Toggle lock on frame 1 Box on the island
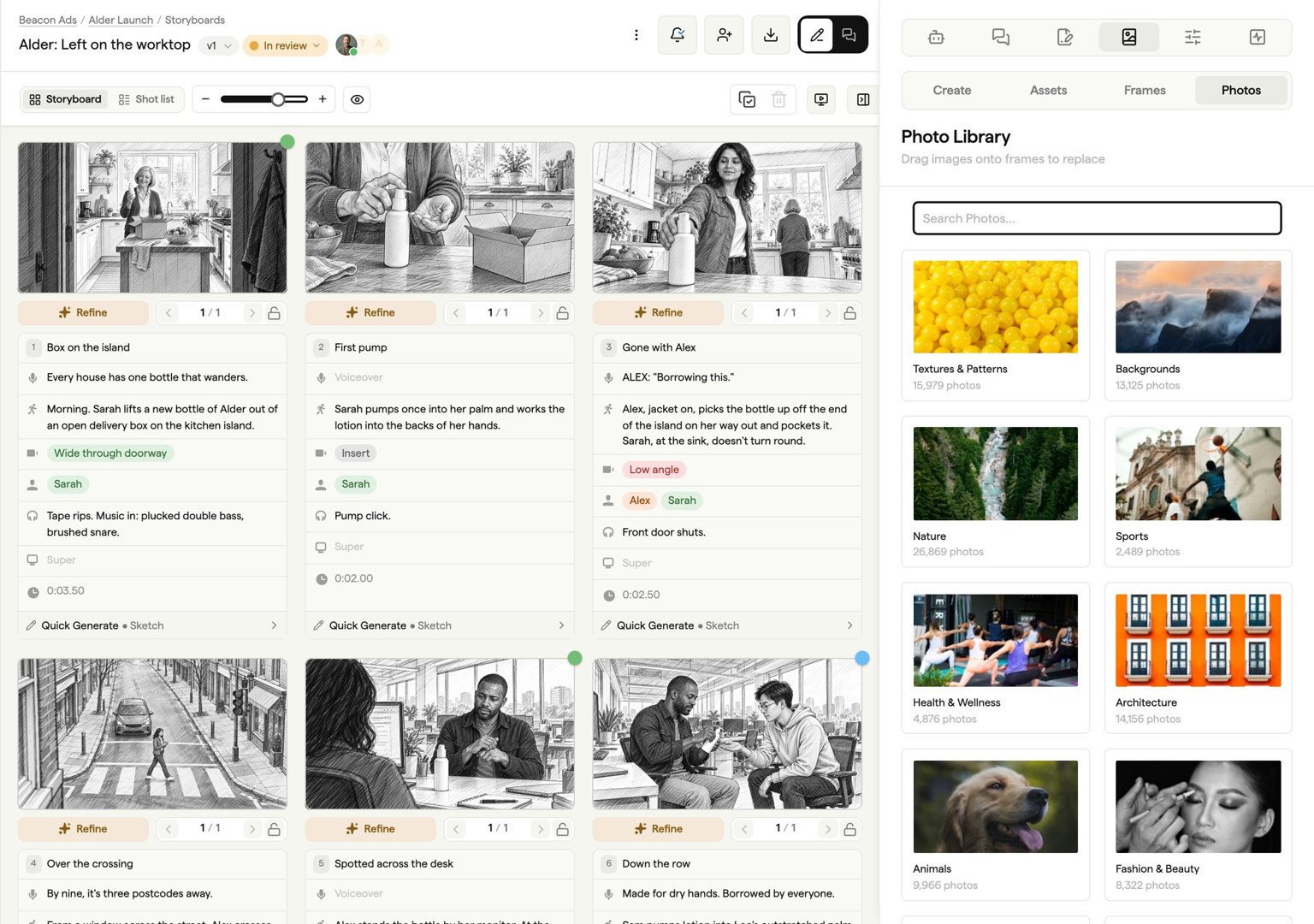Image resolution: width=1314 pixels, height=924 pixels. [x=275, y=313]
